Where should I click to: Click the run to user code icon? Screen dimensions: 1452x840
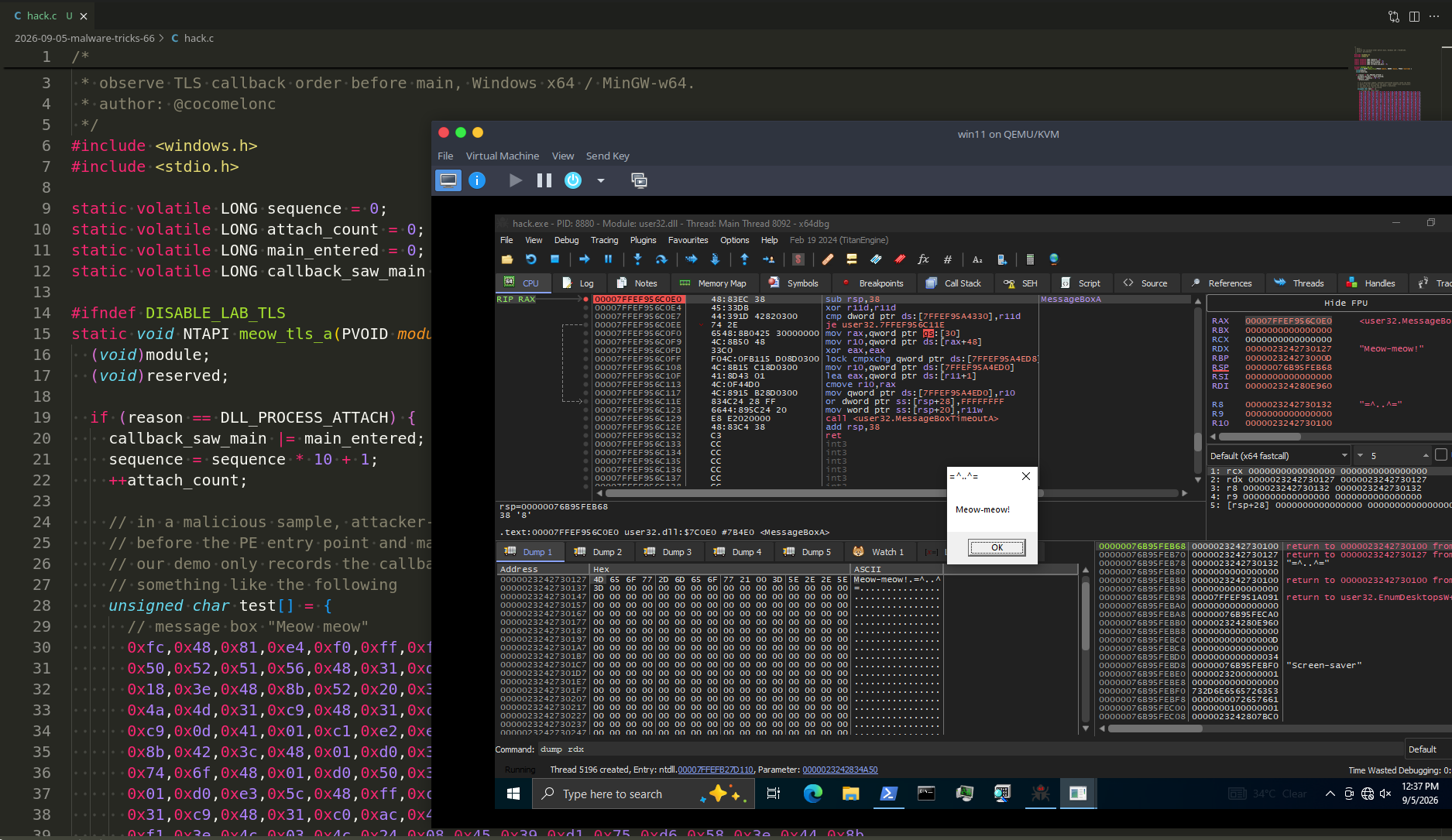[x=768, y=259]
